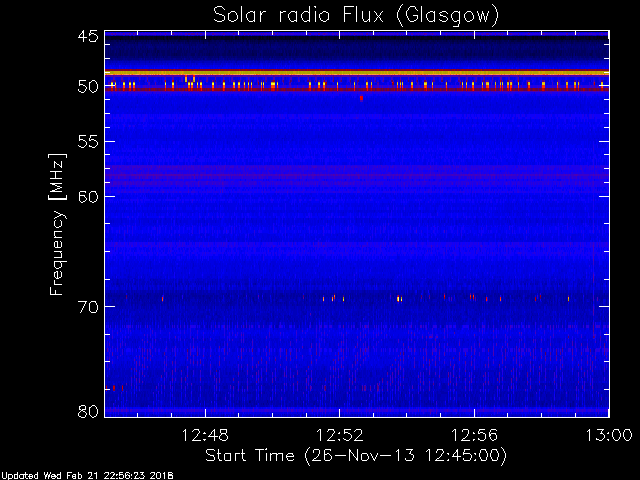640x480 pixels.
Task: Click the 12:48 time axis label
Action: coord(205,435)
